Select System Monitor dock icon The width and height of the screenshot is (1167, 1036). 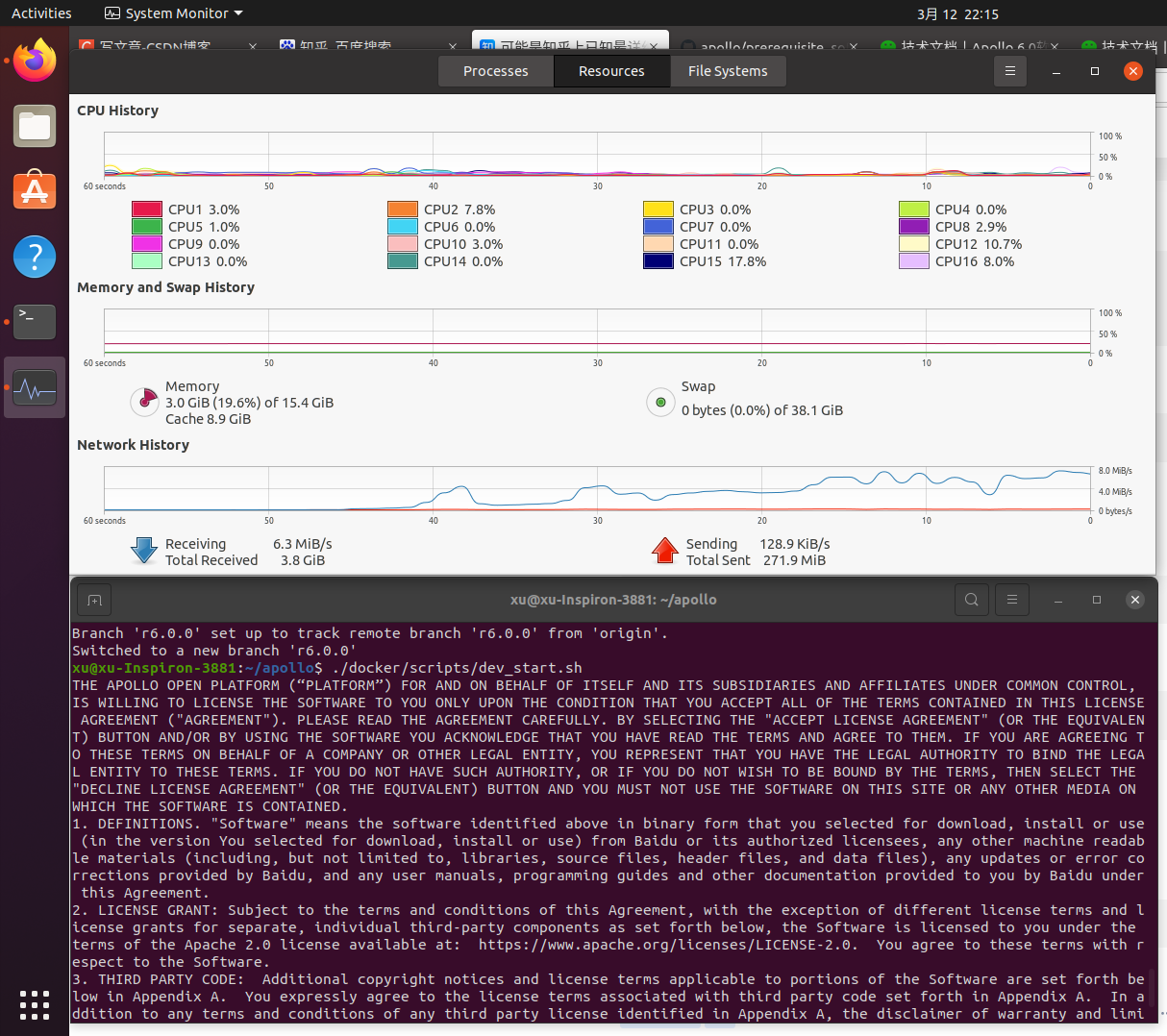[x=35, y=388]
